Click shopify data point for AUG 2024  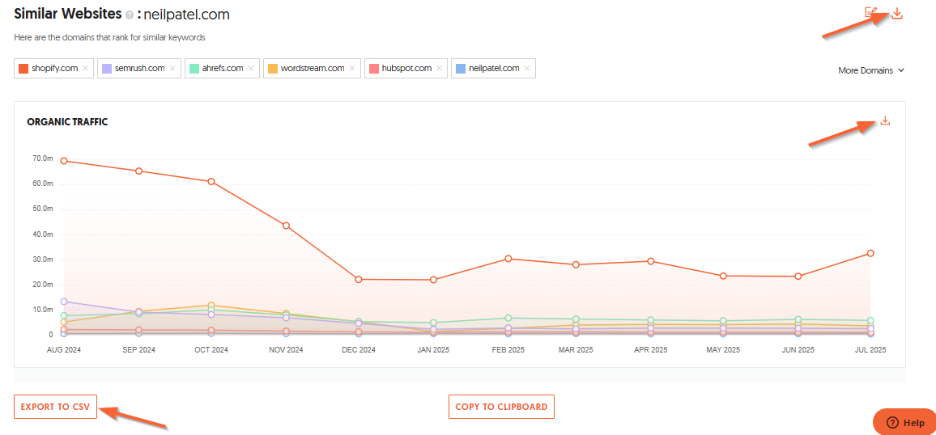point(64,161)
